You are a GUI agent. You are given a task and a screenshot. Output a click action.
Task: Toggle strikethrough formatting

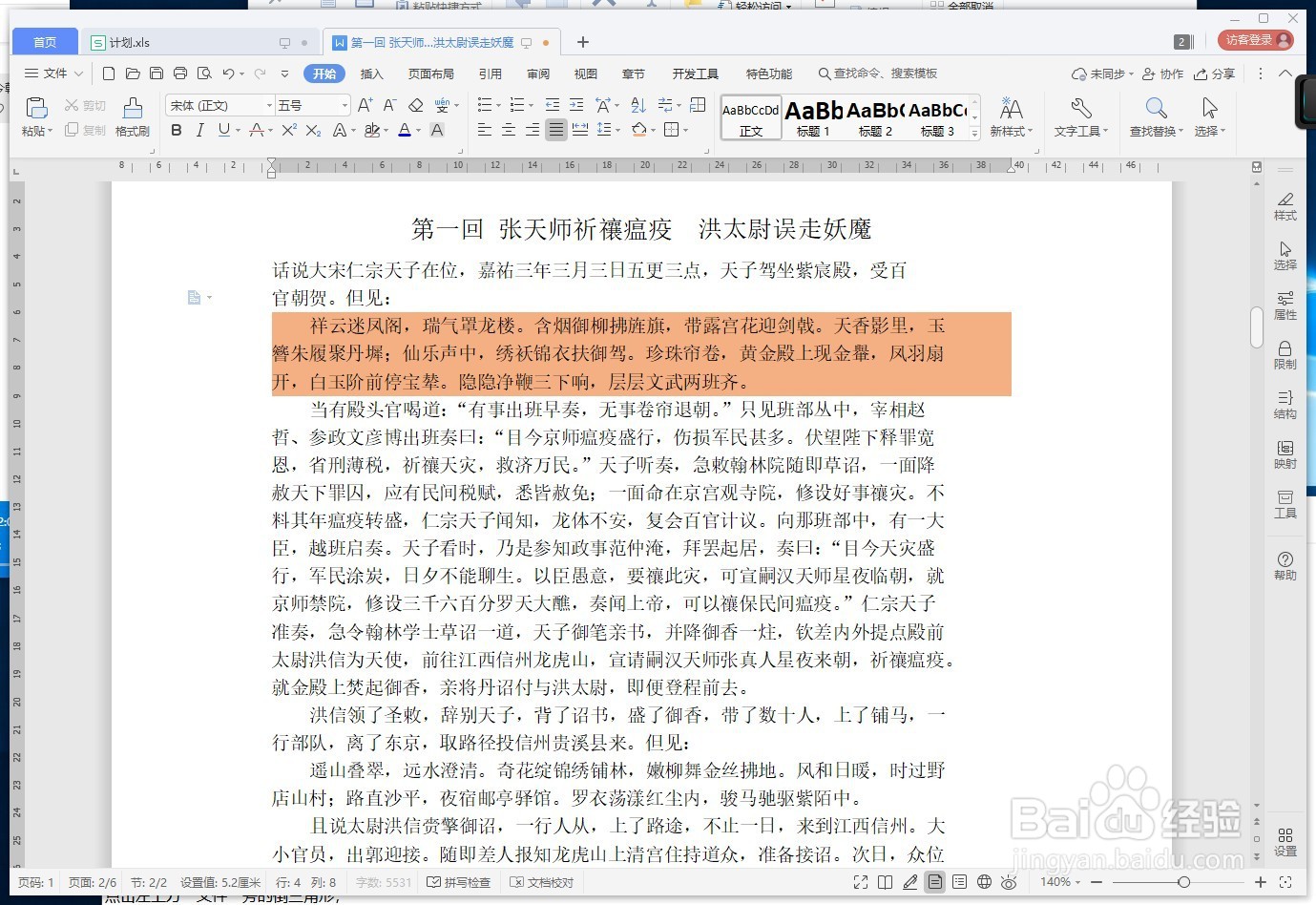click(256, 130)
